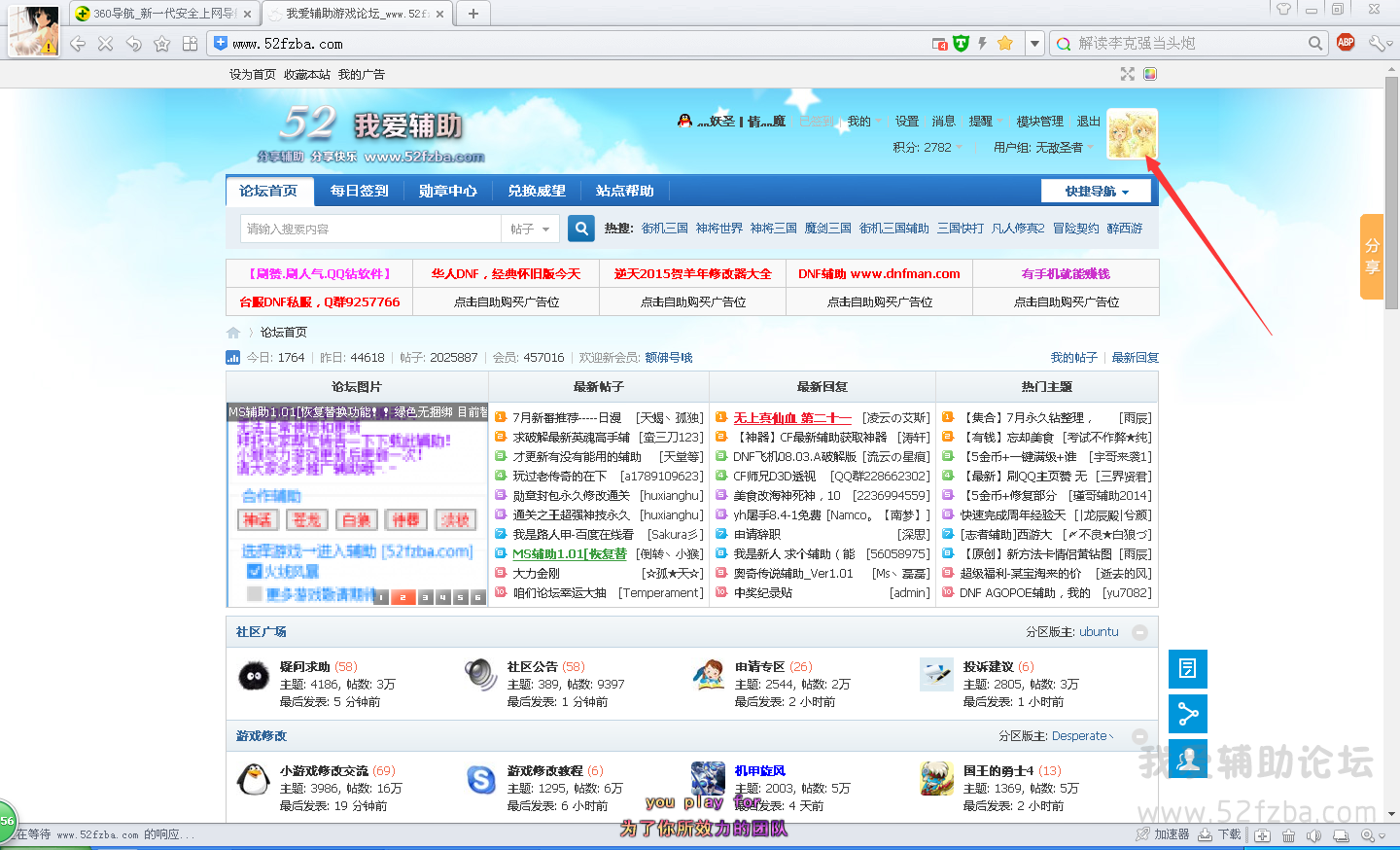Open the 无上真仙血 第二十一 reply link
The width and height of the screenshot is (1400, 850).
pos(792,418)
